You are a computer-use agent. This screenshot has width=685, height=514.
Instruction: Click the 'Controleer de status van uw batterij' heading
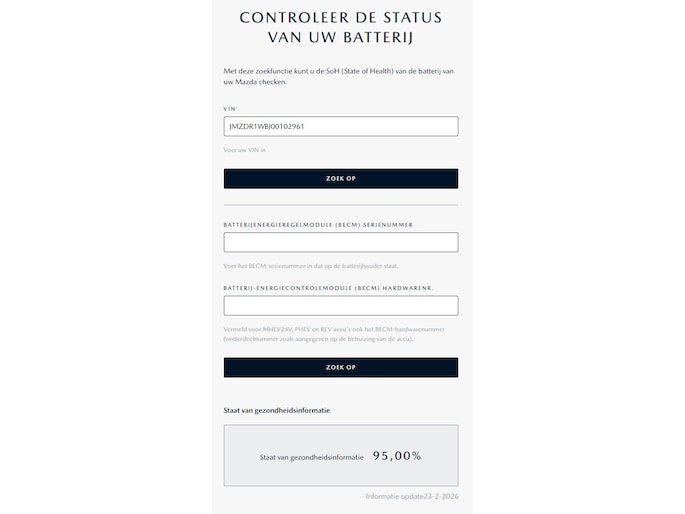pyautogui.click(x=340, y=28)
